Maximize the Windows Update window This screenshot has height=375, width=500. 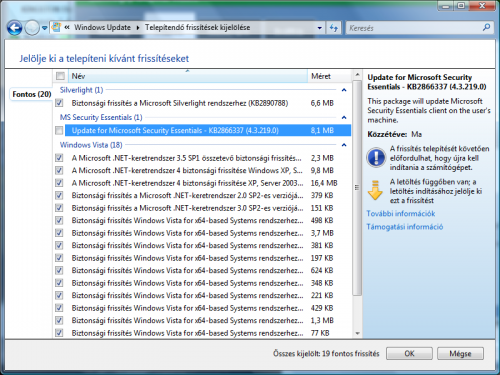pyautogui.click(x=461, y=6)
